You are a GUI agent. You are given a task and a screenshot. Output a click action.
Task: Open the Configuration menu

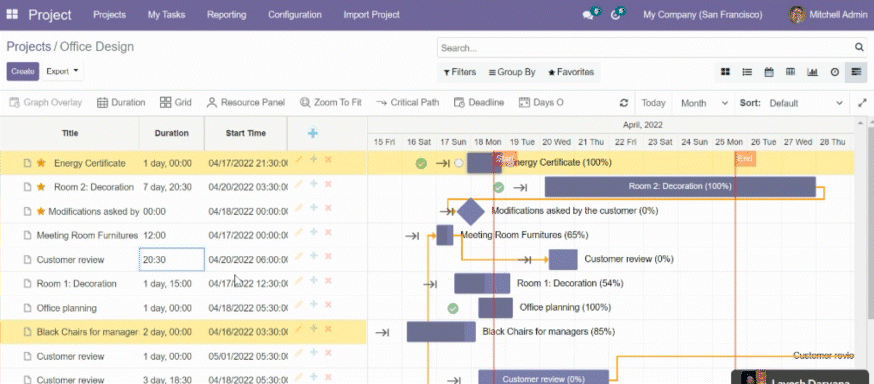pyautogui.click(x=294, y=15)
